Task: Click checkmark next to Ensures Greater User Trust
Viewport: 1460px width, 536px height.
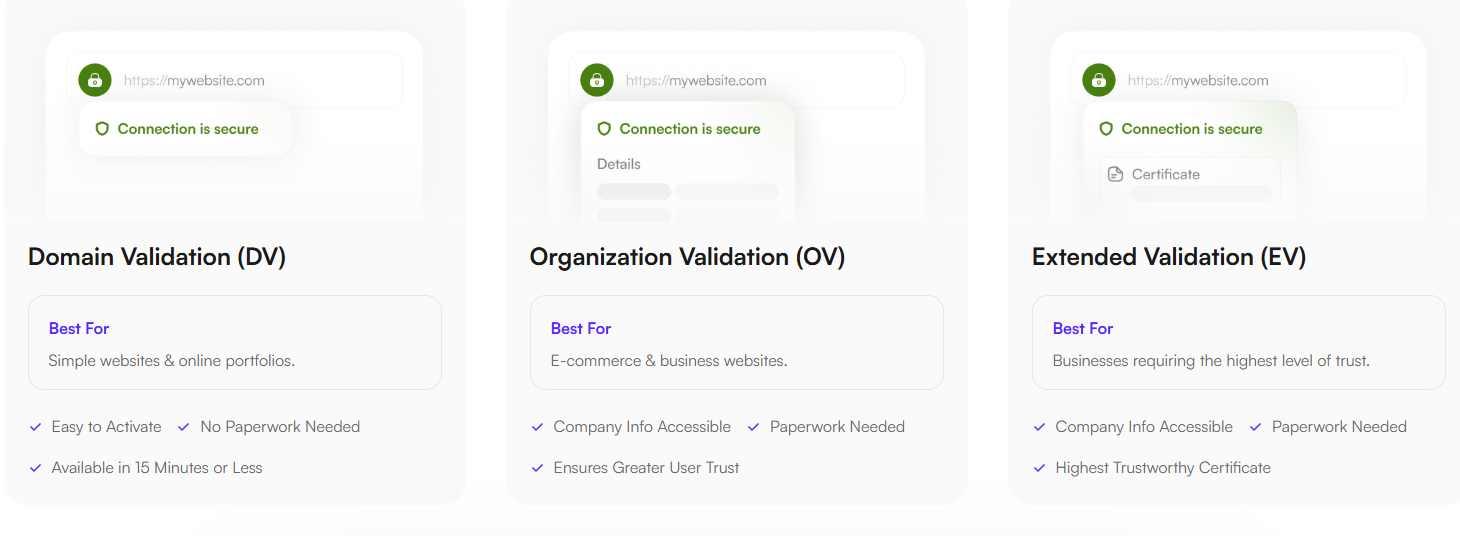Action: (x=538, y=468)
